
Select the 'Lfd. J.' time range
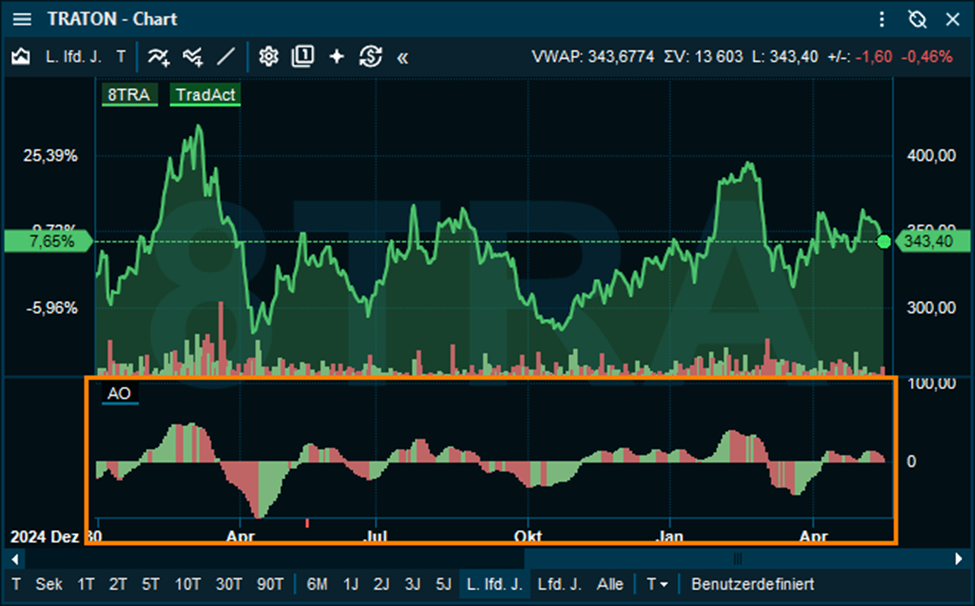[x=560, y=584]
